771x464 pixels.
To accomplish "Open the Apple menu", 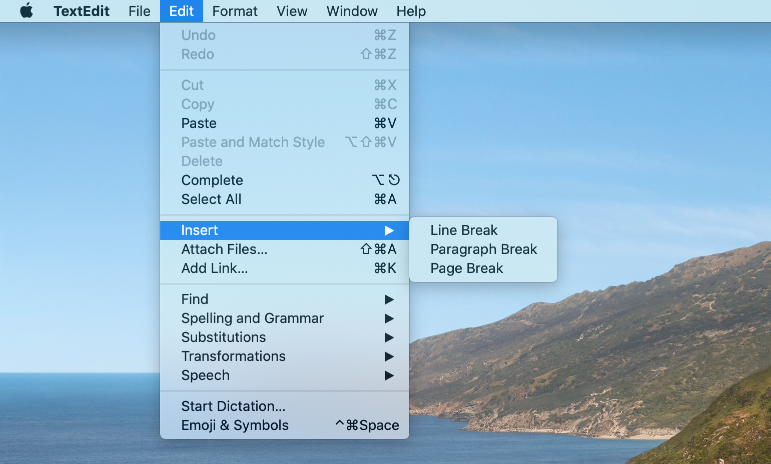I will 27,11.
